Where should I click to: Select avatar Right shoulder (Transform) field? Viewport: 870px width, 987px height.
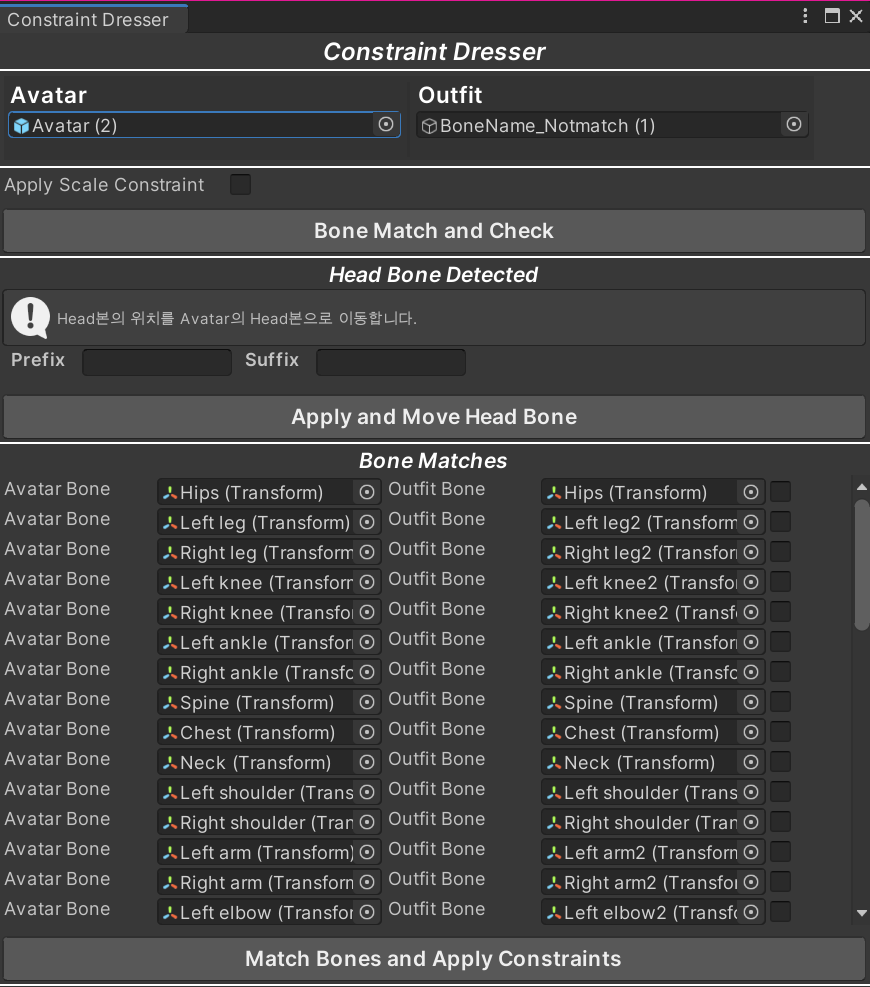269,823
